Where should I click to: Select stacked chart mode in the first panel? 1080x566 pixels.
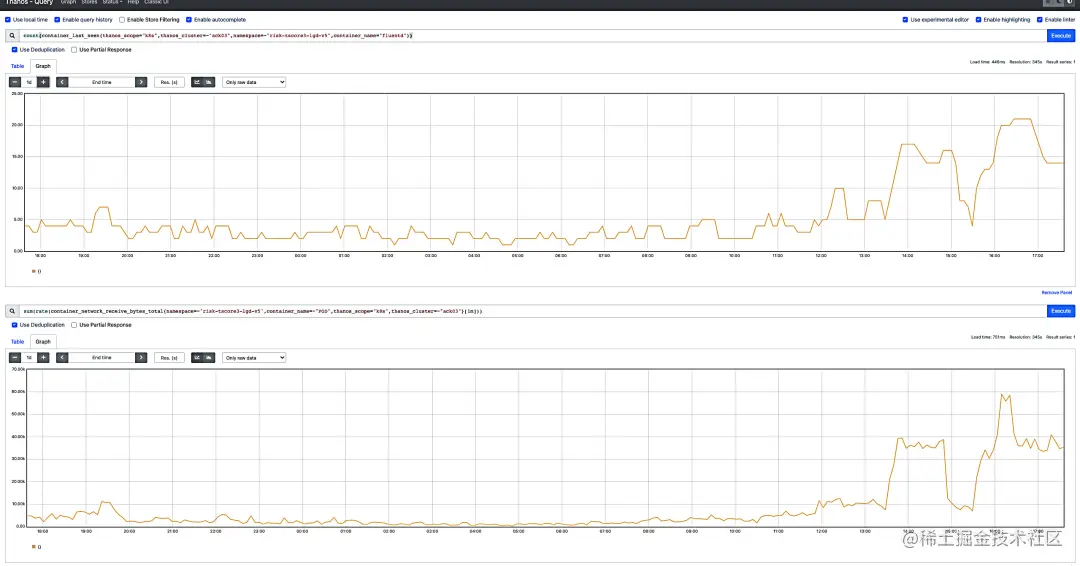209,82
